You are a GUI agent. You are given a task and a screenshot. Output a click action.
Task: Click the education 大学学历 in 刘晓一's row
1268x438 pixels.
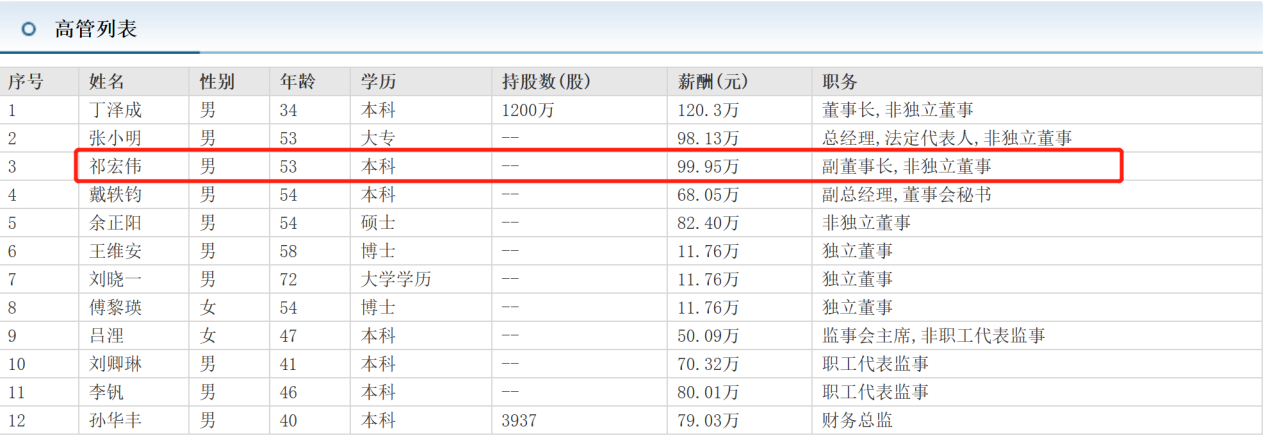tap(396, 278)
